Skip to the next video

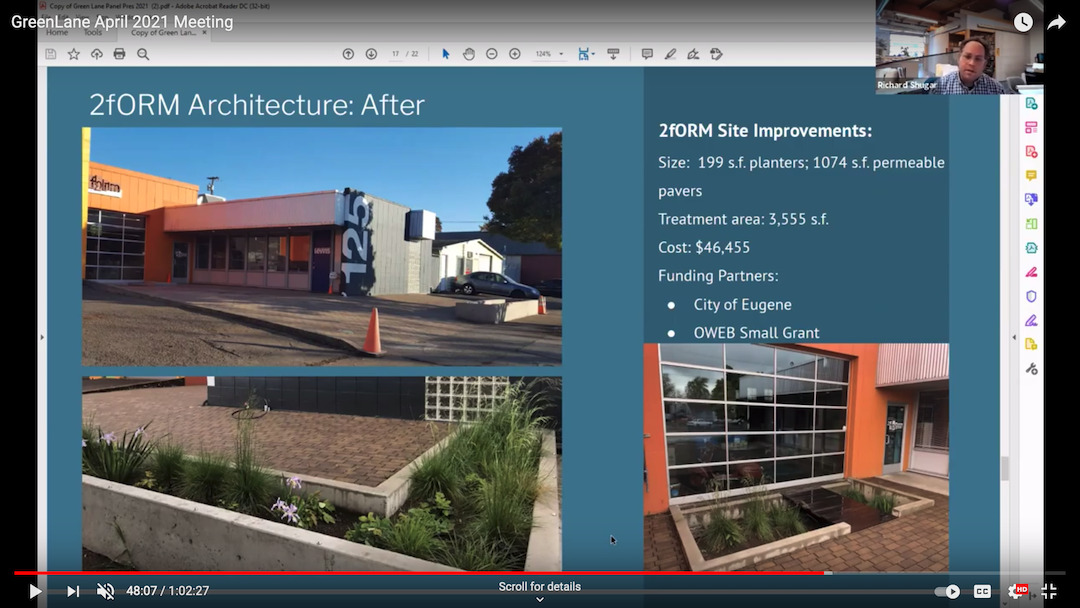pos(73,591)
